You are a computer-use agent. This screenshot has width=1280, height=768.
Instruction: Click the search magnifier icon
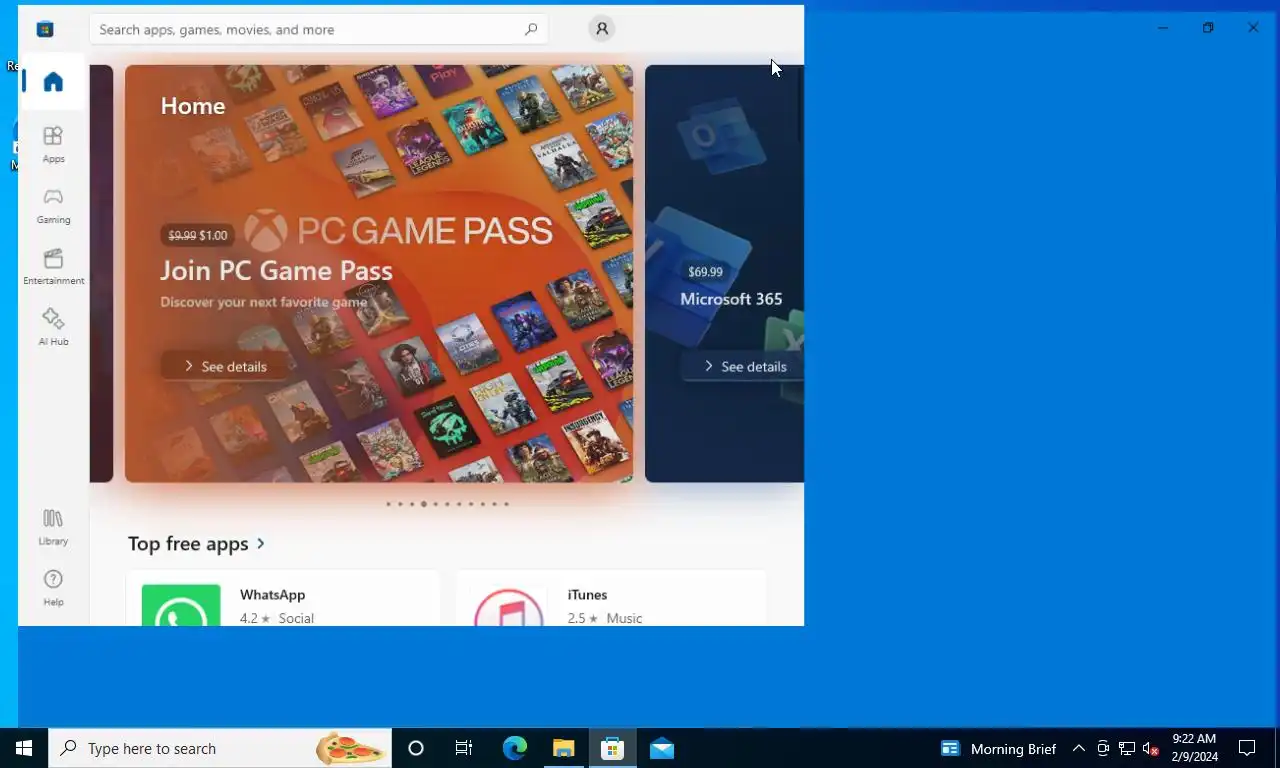(531, 29)
